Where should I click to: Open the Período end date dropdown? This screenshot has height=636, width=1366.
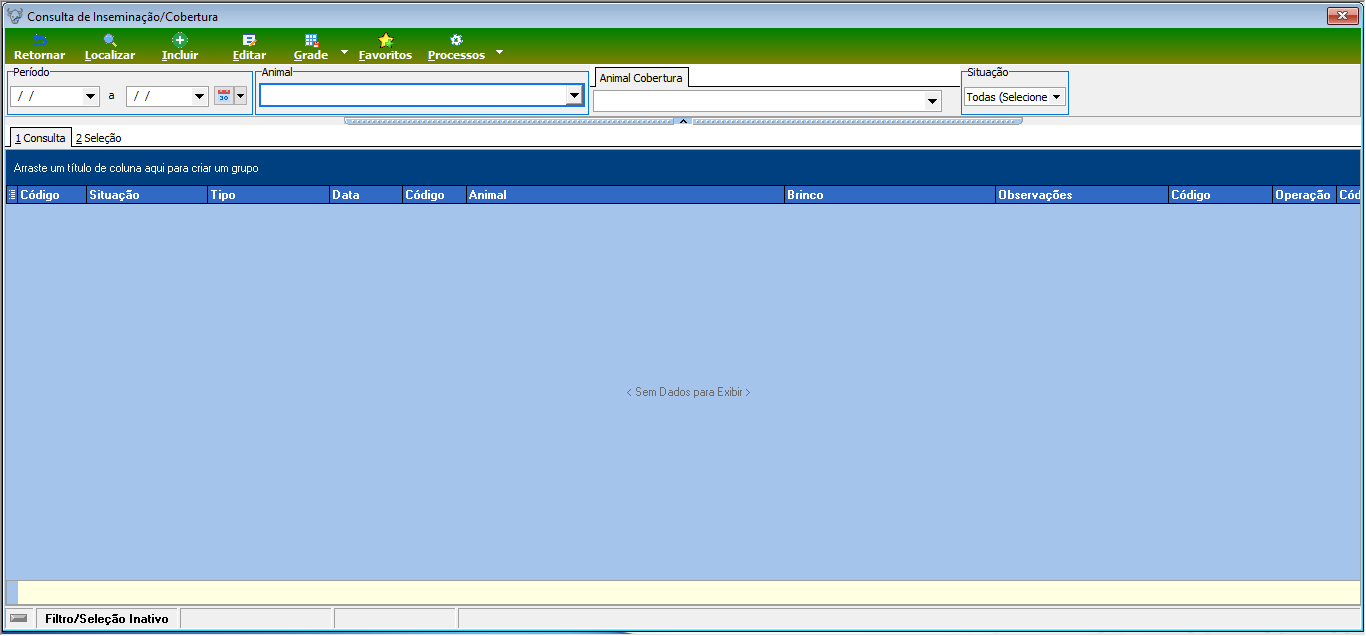(199, 97)
